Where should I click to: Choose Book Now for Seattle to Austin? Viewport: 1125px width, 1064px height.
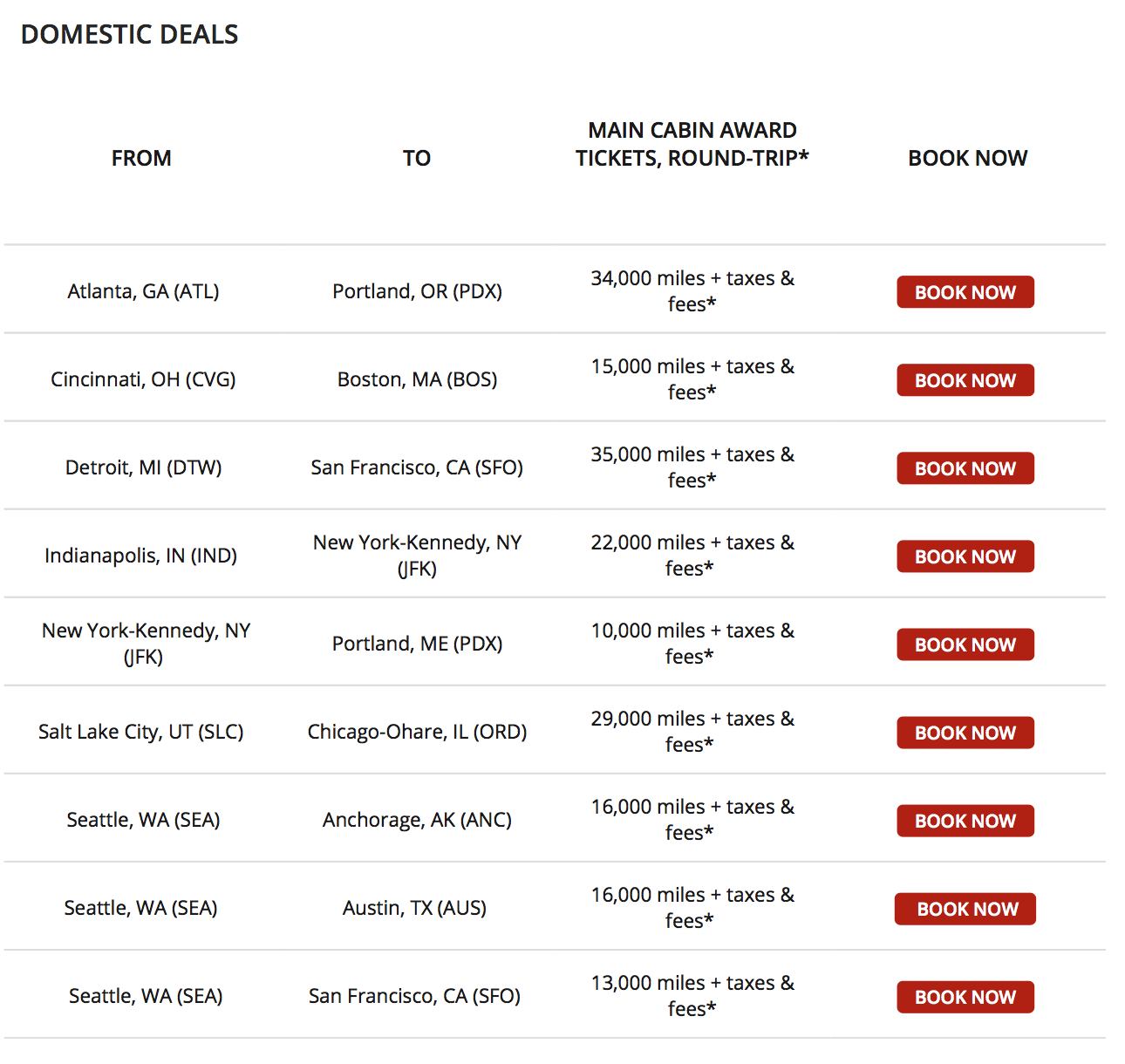(965, 909)
